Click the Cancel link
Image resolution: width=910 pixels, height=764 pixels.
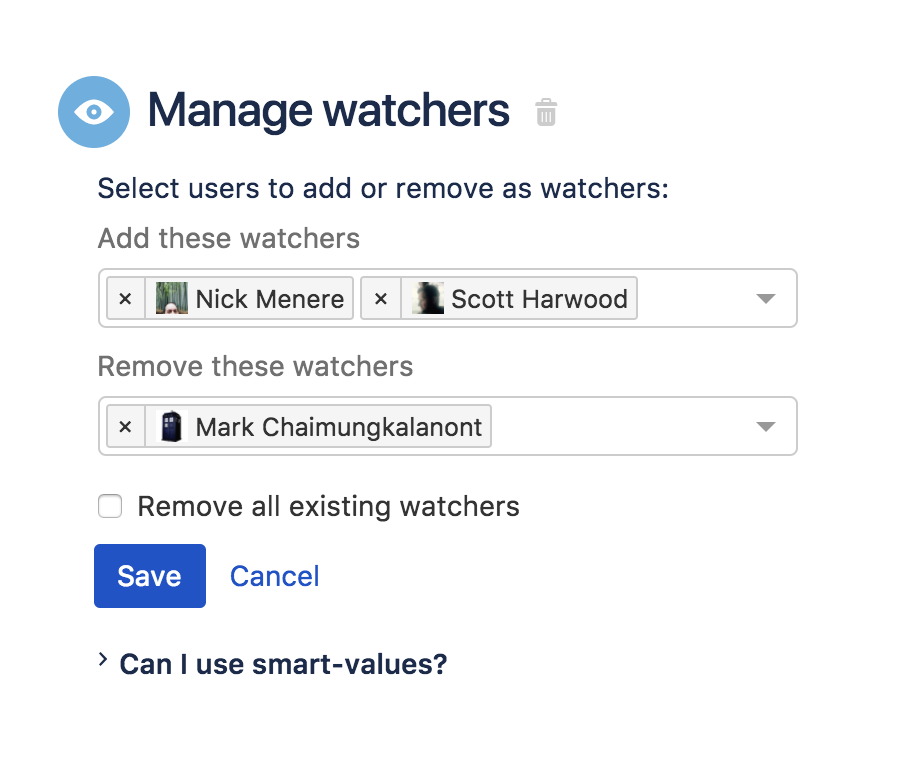[275, 576]
